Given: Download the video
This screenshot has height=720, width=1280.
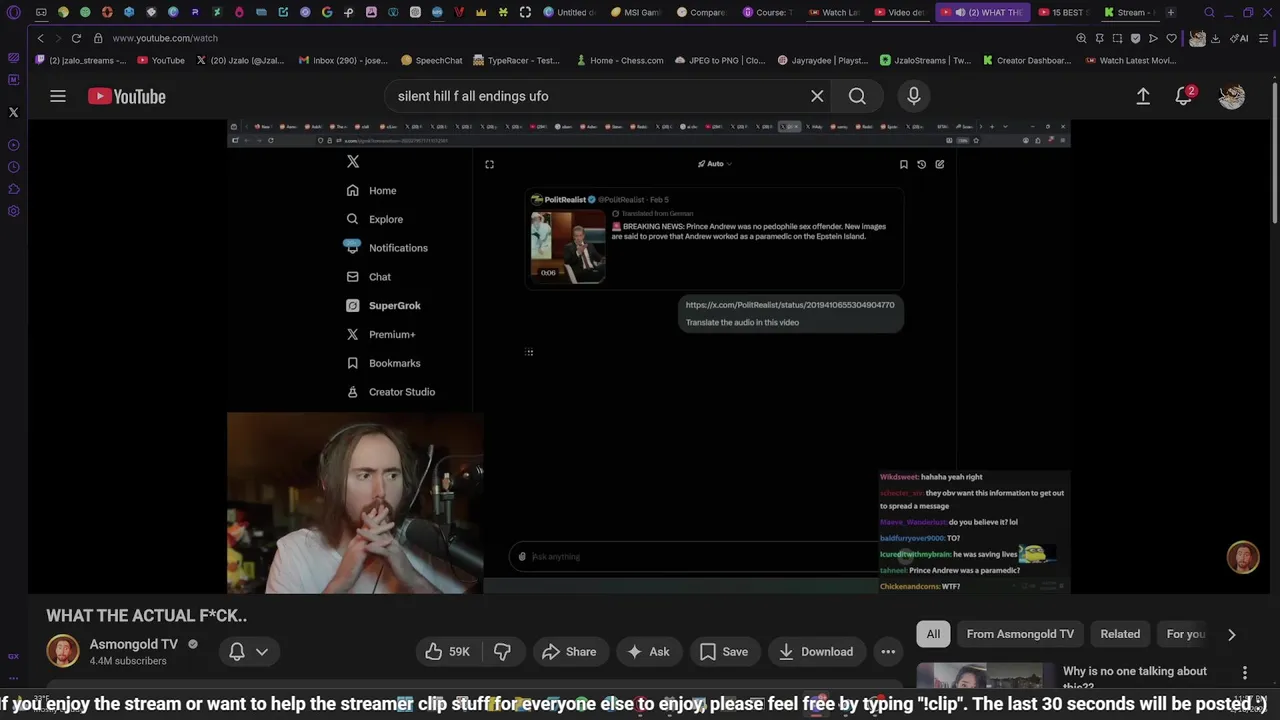Looking at the screenshot, I should click(x=816, y=651).
